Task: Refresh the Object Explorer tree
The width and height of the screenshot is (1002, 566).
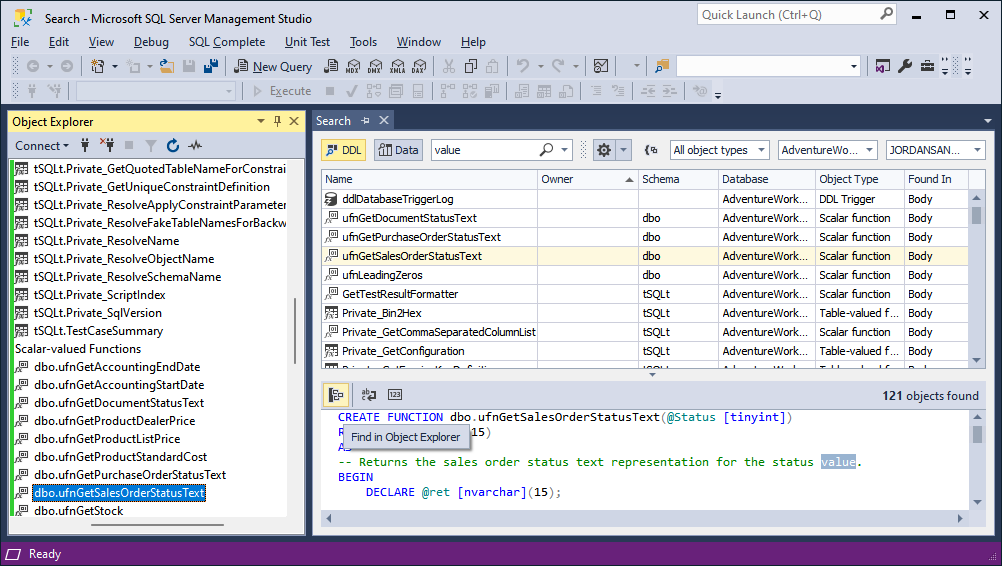Action: 173,146
